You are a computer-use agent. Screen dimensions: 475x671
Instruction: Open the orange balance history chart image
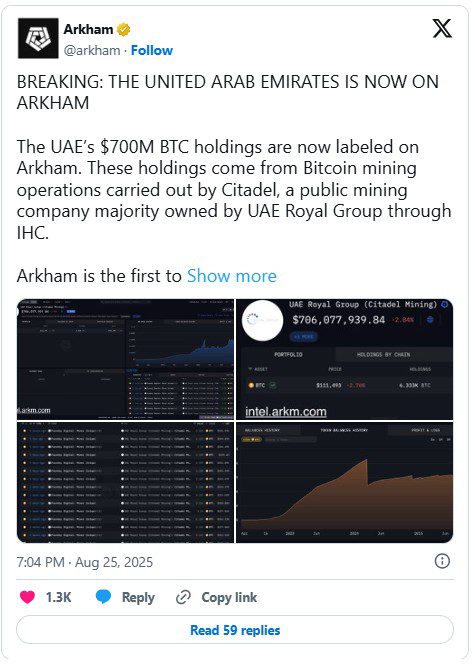(x=344, y=482)
